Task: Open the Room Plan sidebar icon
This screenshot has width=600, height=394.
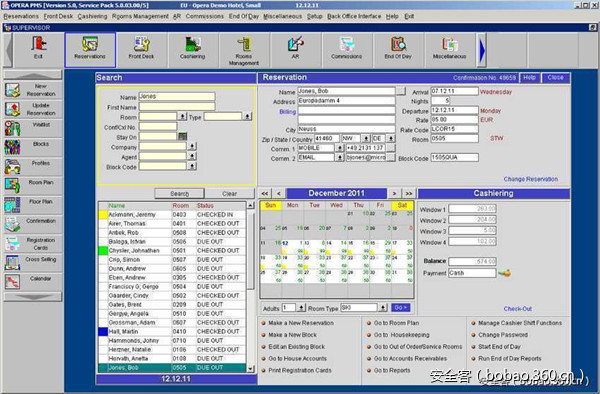Action: click(x=33, y=186)
